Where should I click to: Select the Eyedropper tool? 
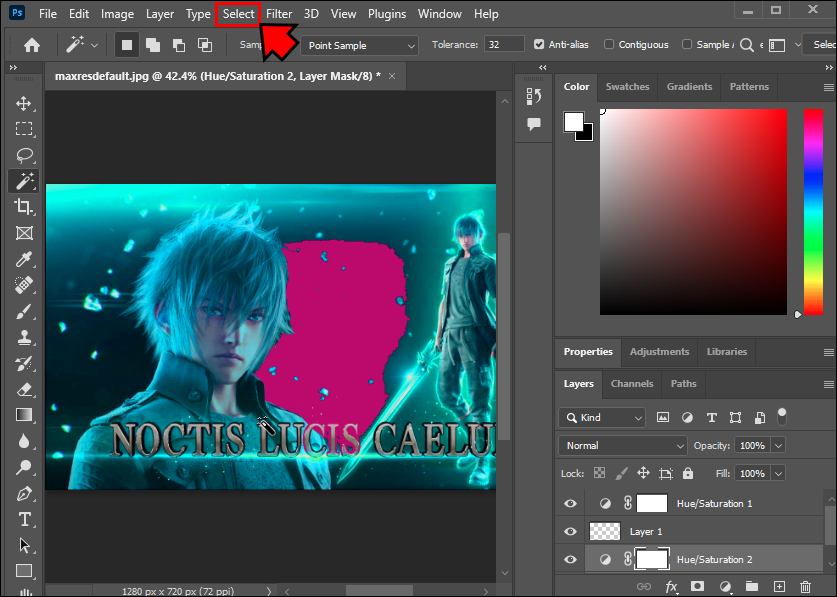pos(24,260)
